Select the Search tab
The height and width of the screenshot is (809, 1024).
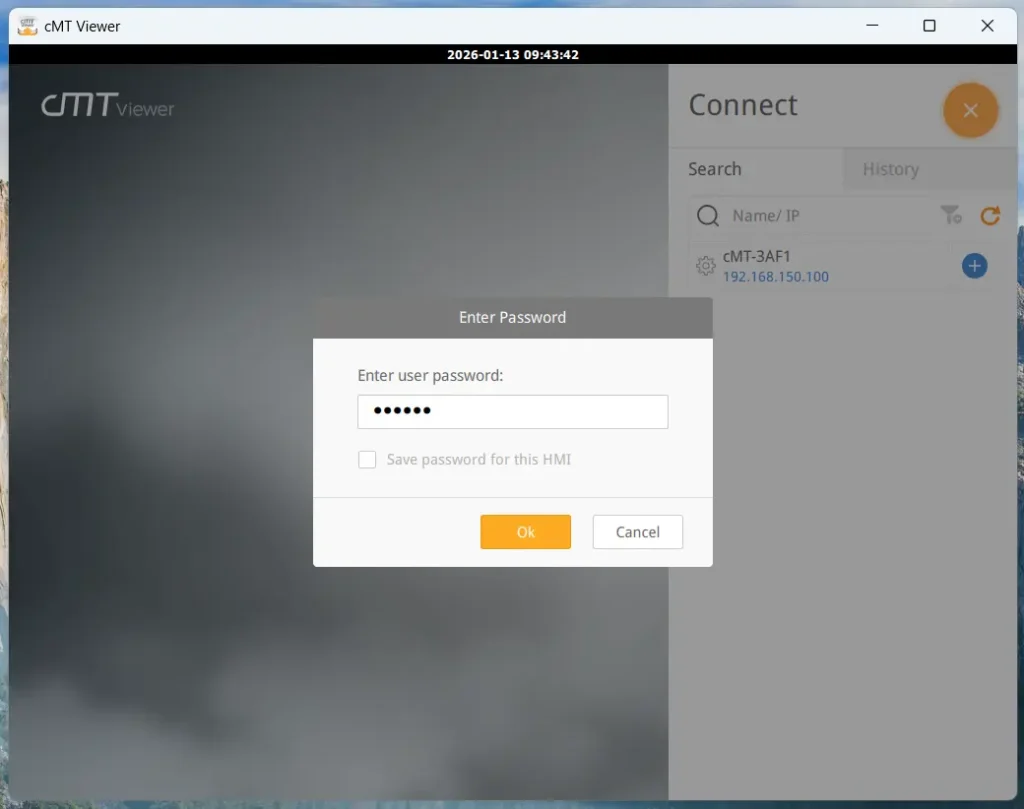point(714,168)
